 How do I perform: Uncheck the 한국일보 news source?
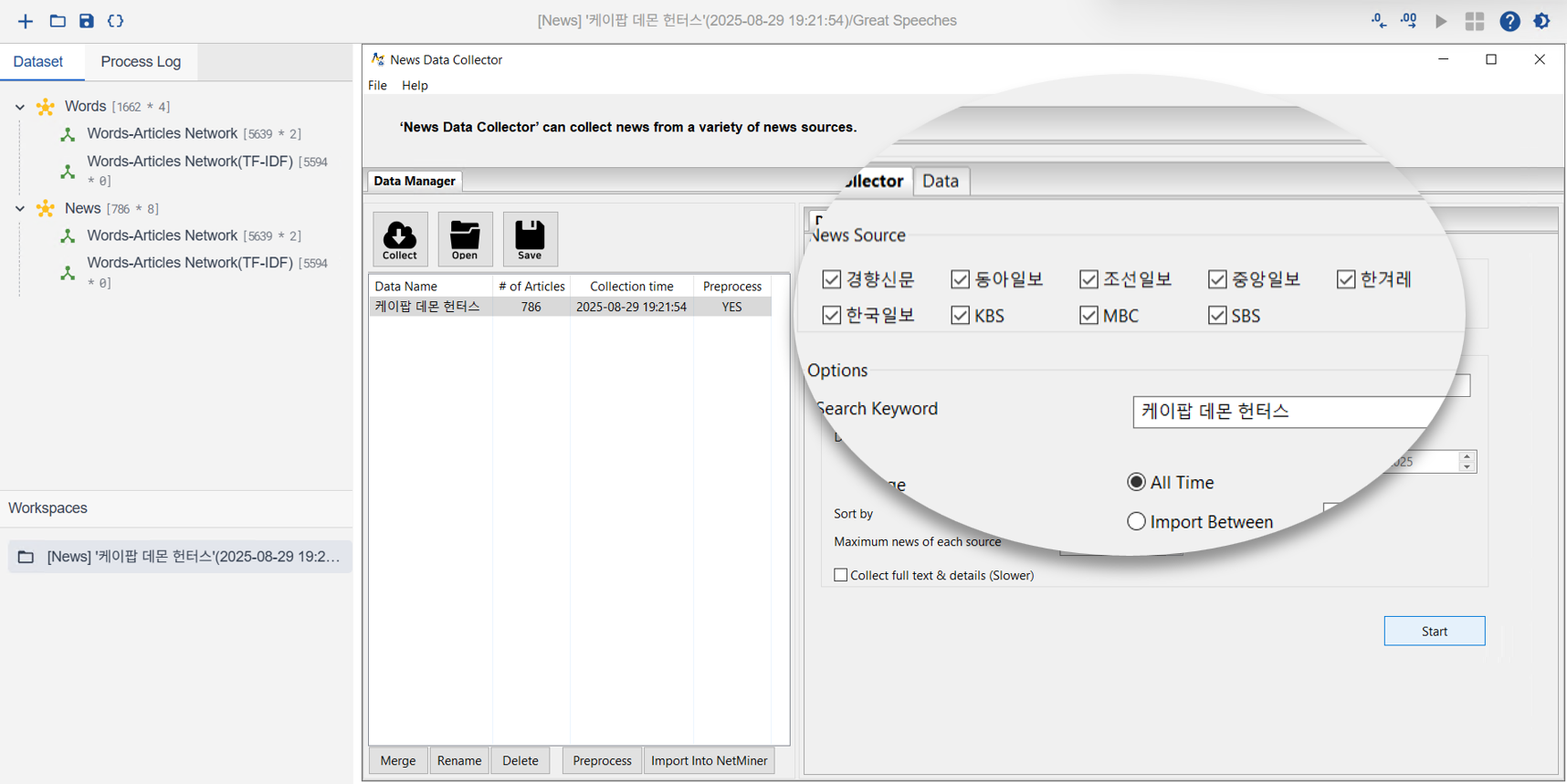click(831, 316)
